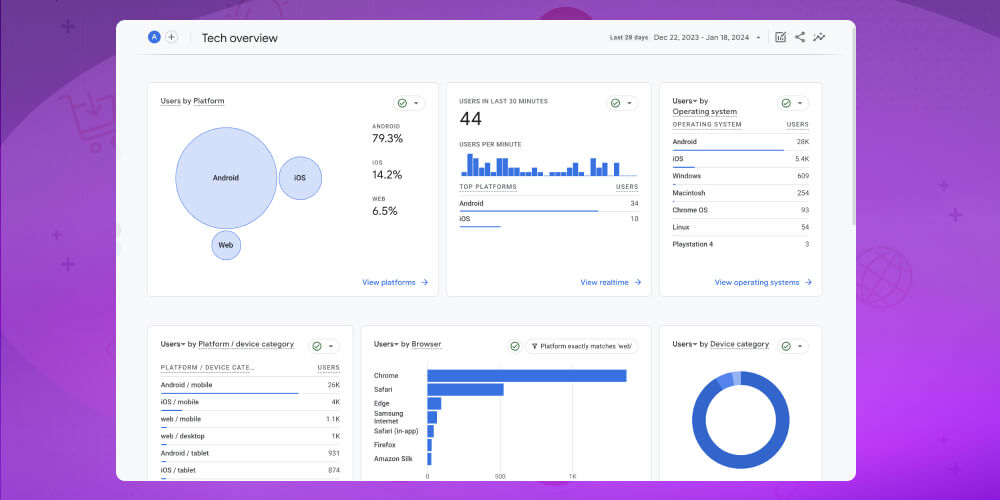Click the 'Operating system' dimension label
The height and width of the screenshot is (500, 1000).
[705, 112]
